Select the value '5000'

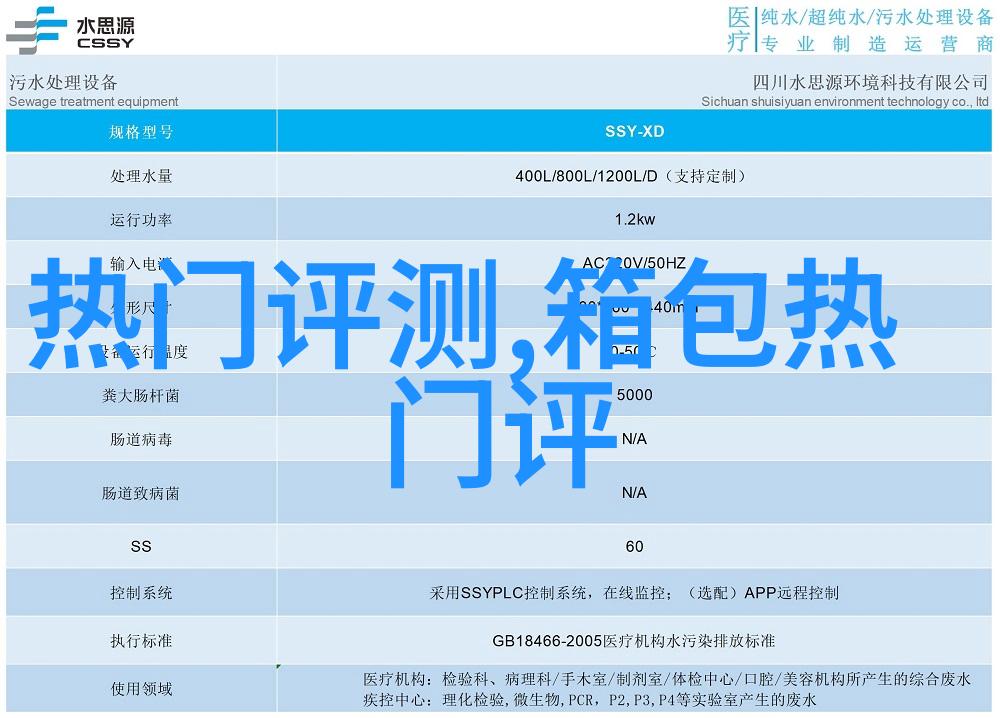tap(635, 395)
